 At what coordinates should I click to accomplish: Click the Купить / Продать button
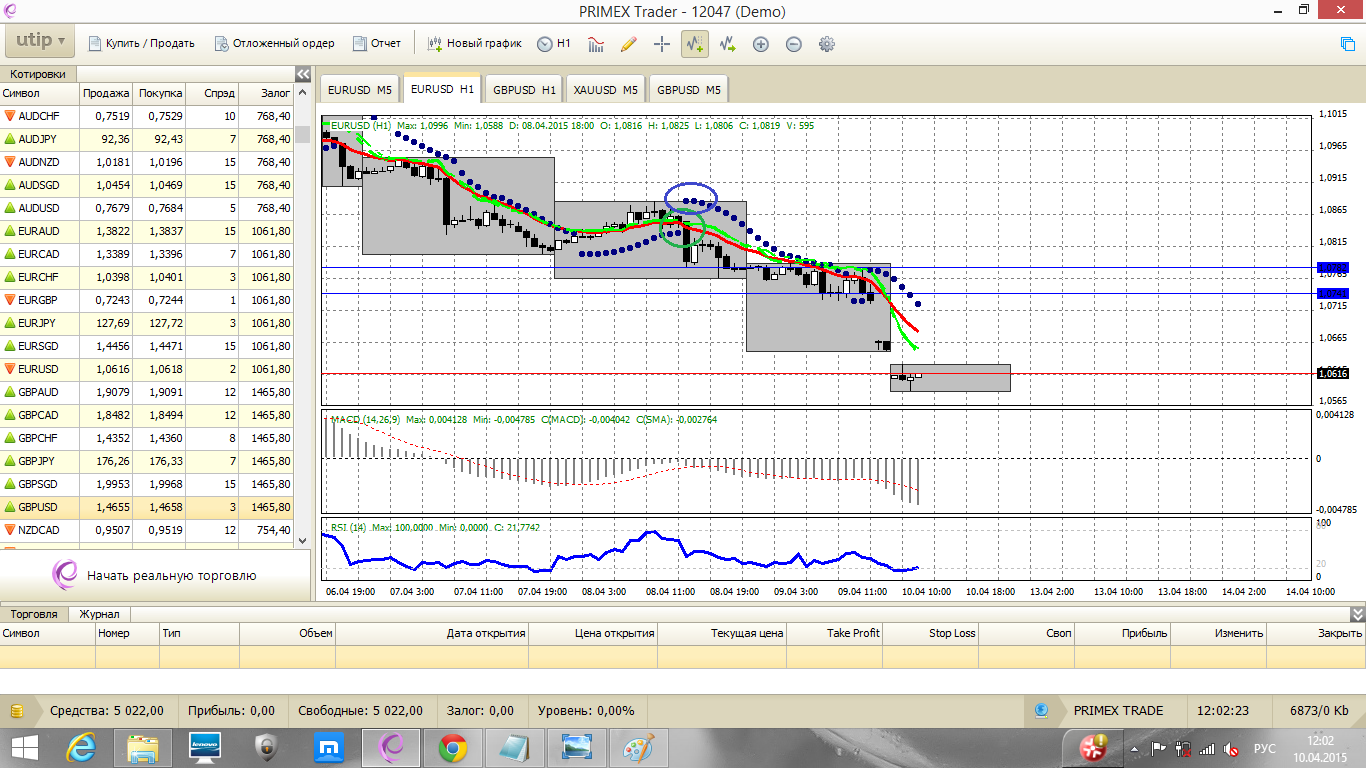(141, 44)
